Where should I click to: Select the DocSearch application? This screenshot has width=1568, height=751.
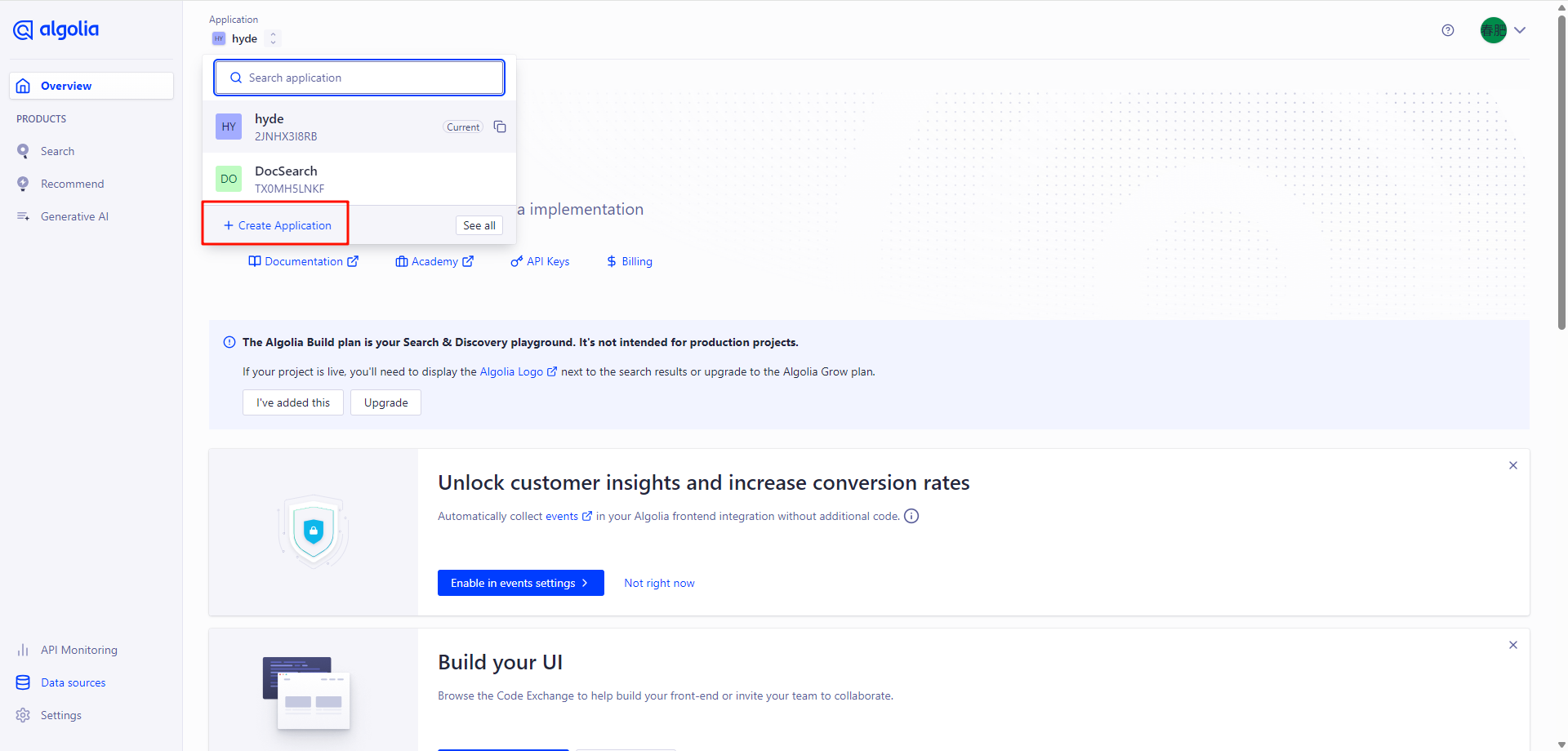[x=359, y=179]
